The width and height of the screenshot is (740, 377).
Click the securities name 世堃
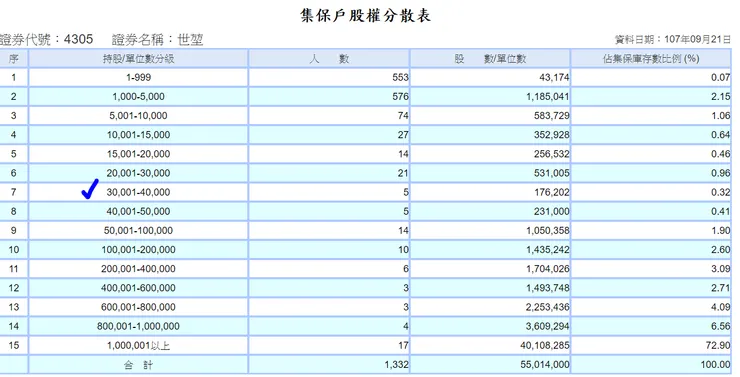click(190, 39)
